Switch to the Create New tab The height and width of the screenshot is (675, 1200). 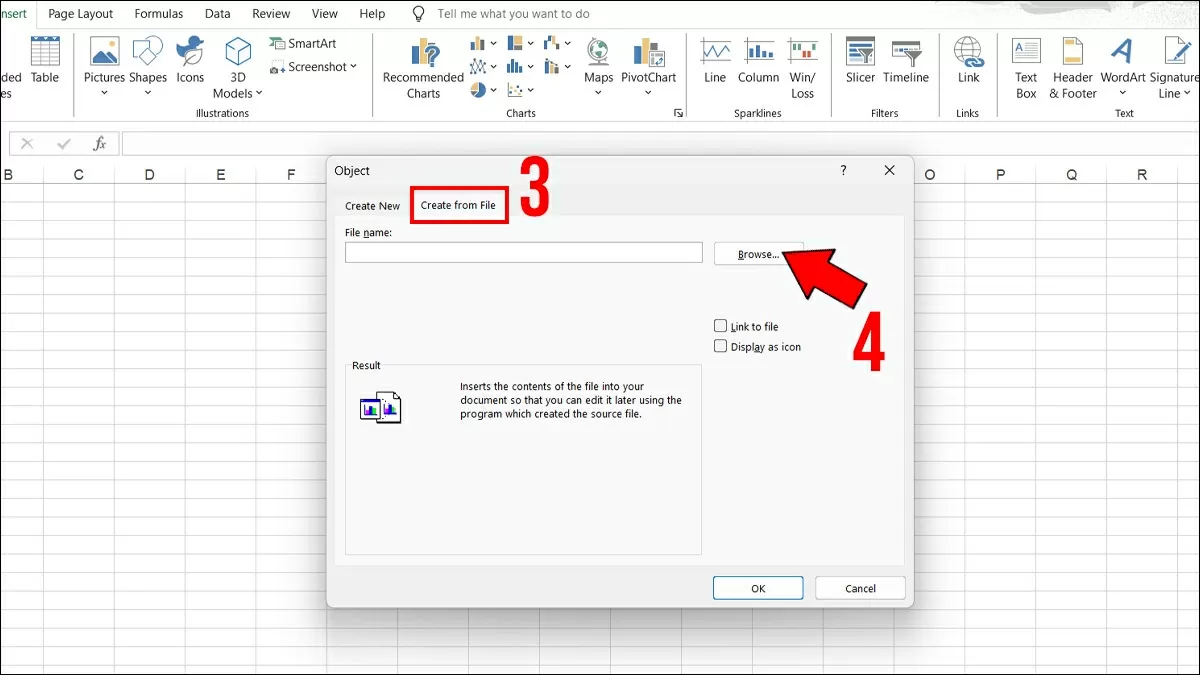point(372,206)
